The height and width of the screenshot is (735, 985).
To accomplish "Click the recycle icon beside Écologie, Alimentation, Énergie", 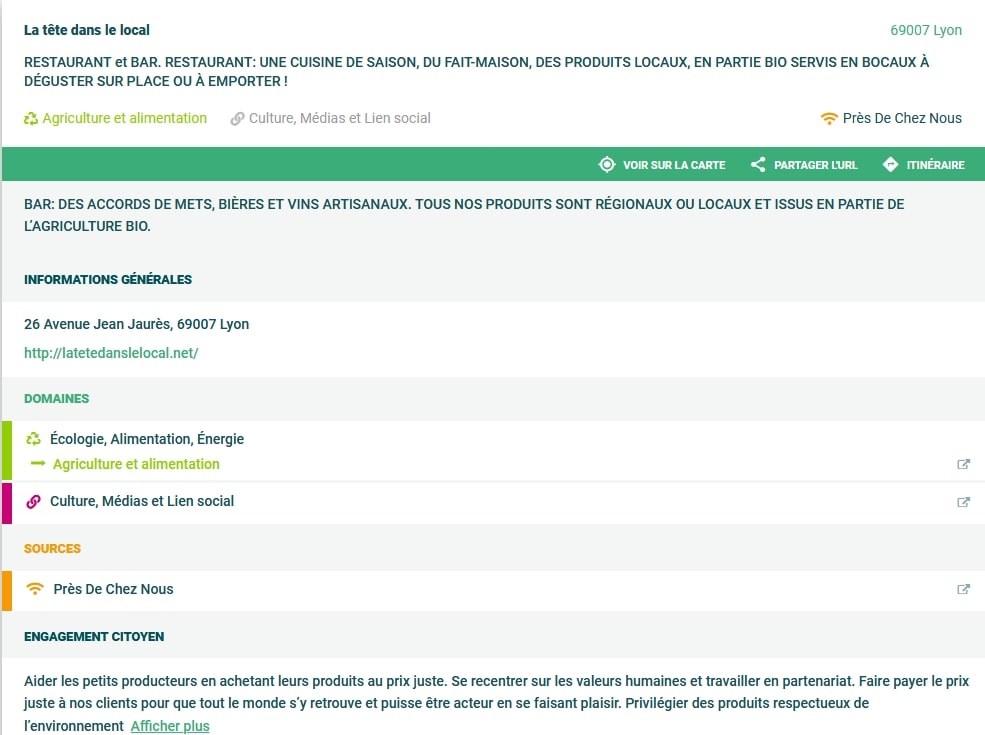I will [x=33, y=438].
